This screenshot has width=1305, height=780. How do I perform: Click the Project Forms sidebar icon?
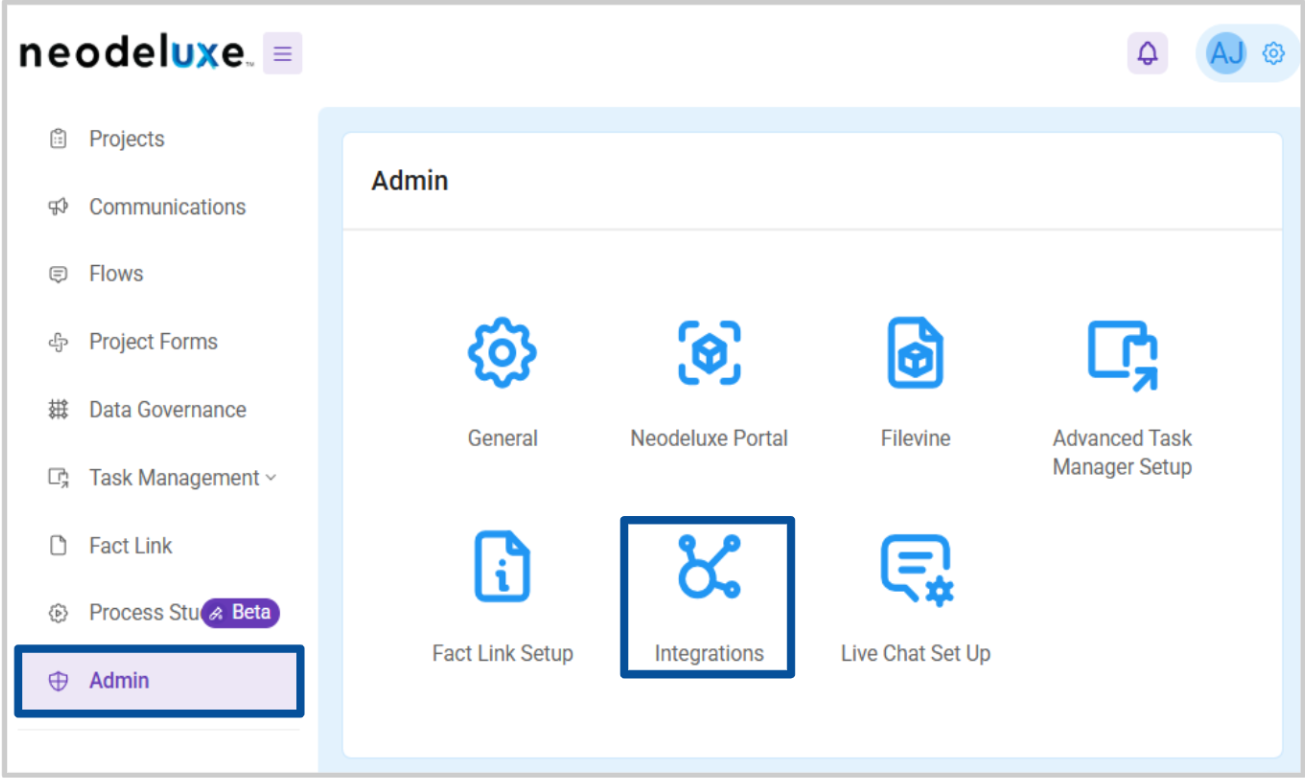pyautogui.click(x=58, y=342)
